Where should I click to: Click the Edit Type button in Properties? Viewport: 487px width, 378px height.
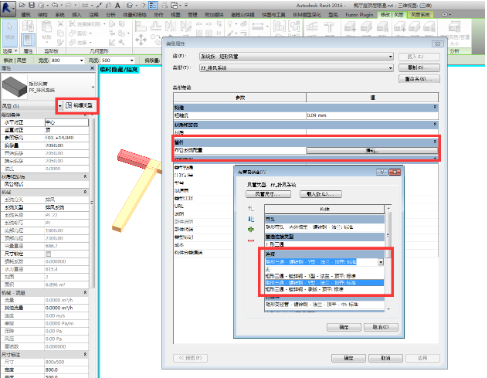tap(79, 106)
